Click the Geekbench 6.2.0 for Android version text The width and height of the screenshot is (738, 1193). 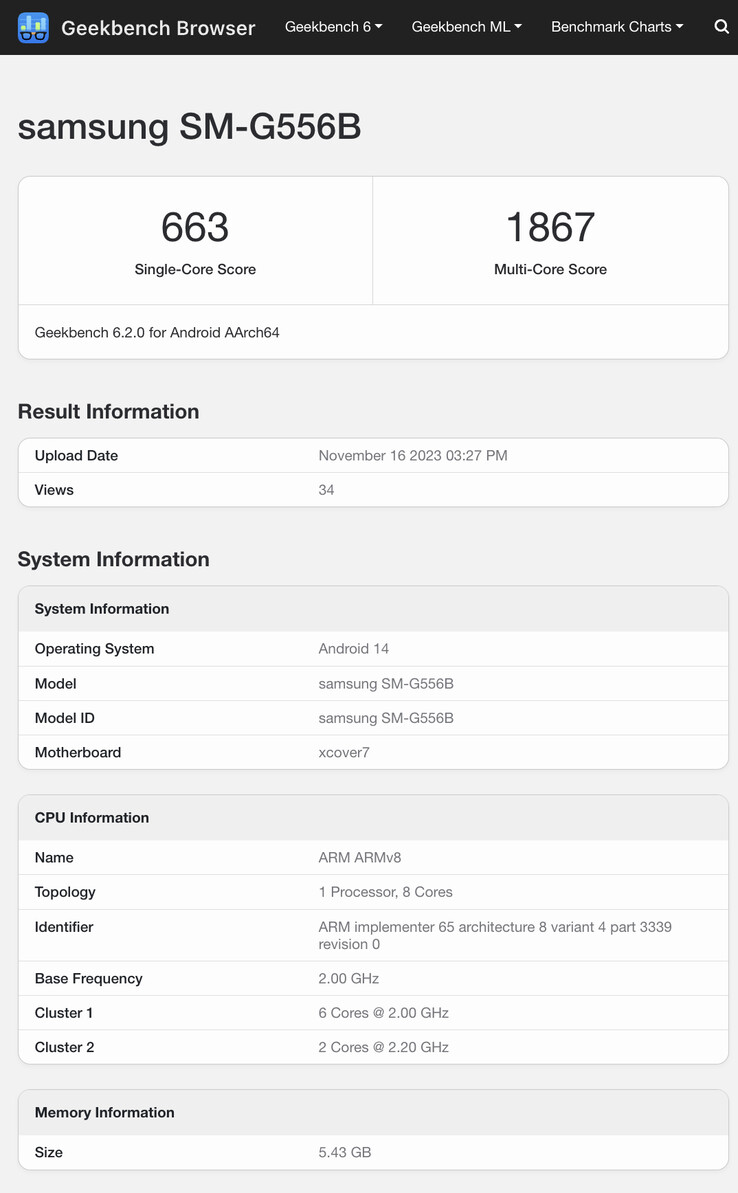point(157,332)
